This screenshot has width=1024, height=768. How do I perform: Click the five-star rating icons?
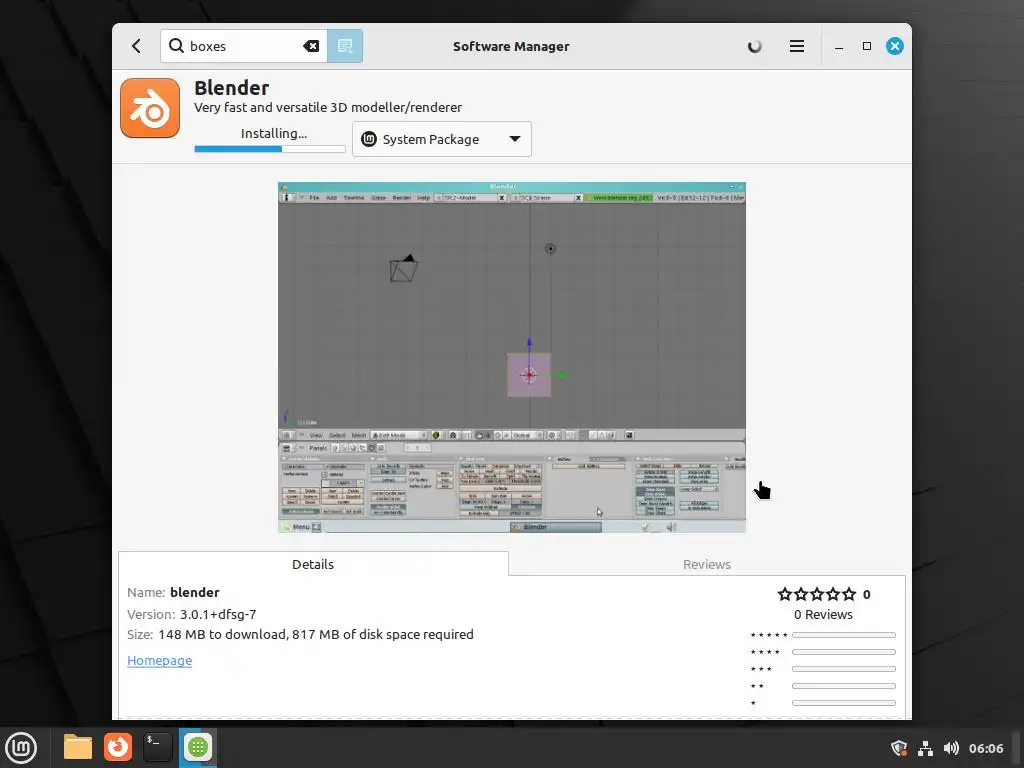click(816, 594)
